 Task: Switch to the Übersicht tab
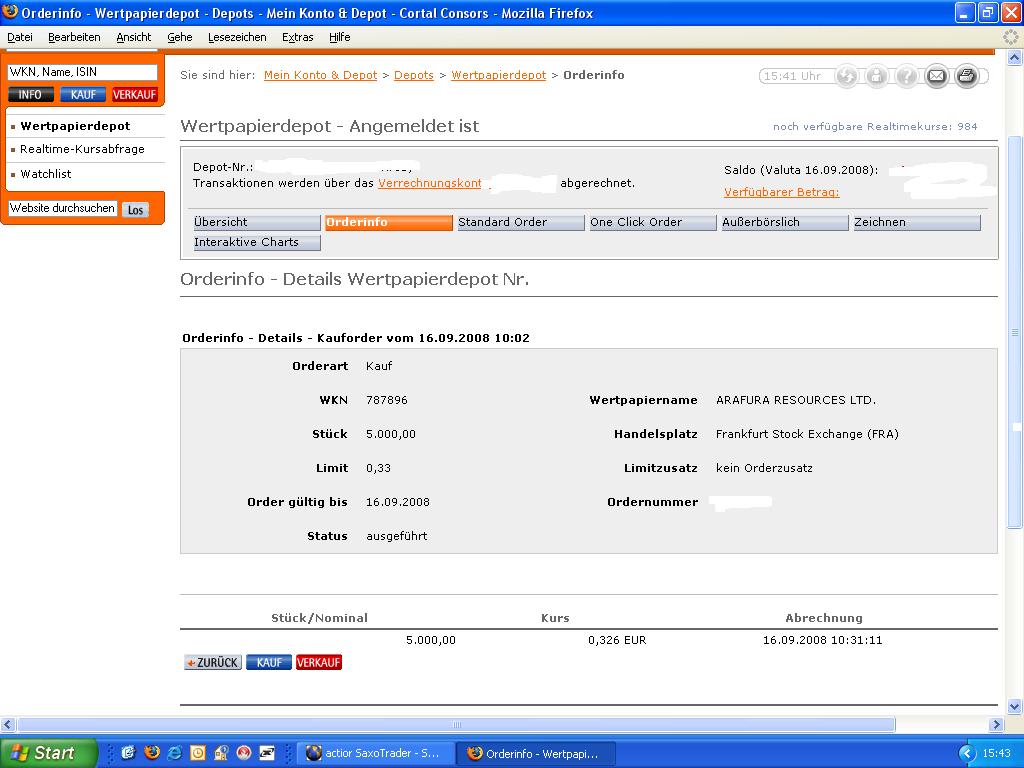click(x=257, y=222)
